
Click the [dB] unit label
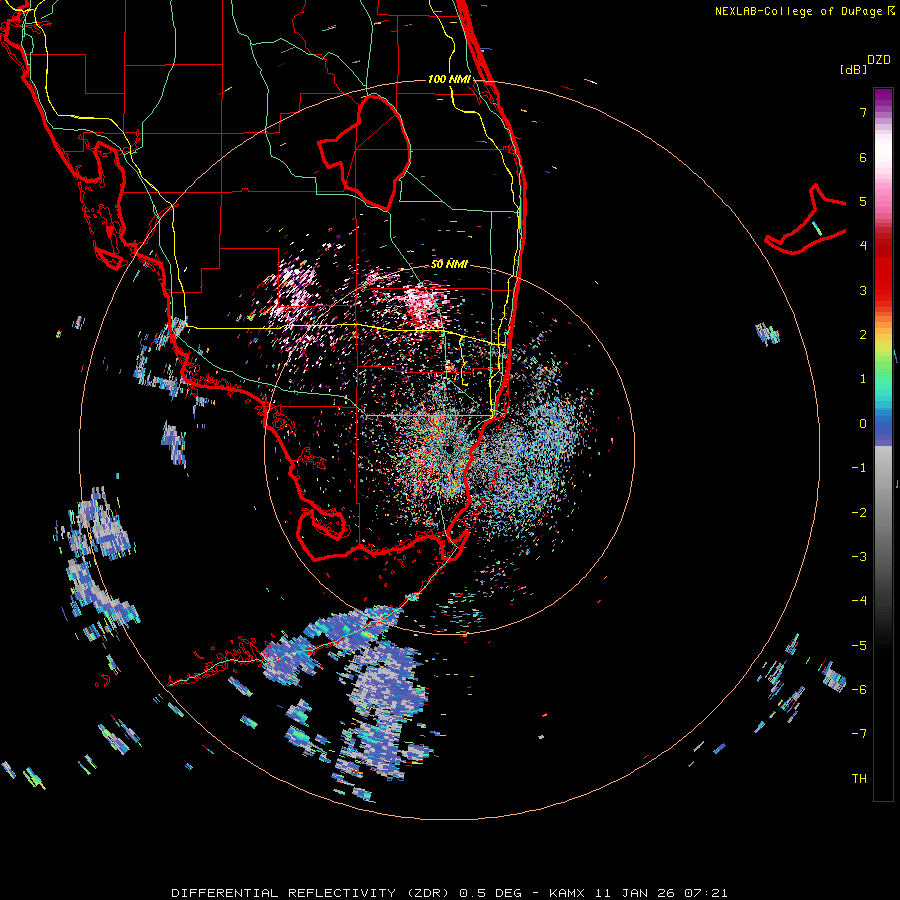tap(853, 69)
